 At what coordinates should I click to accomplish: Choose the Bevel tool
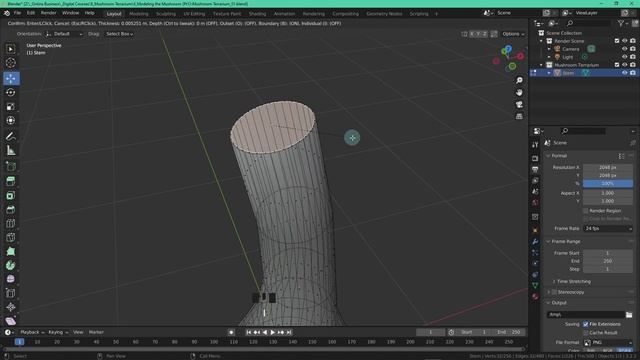[11, 209]
